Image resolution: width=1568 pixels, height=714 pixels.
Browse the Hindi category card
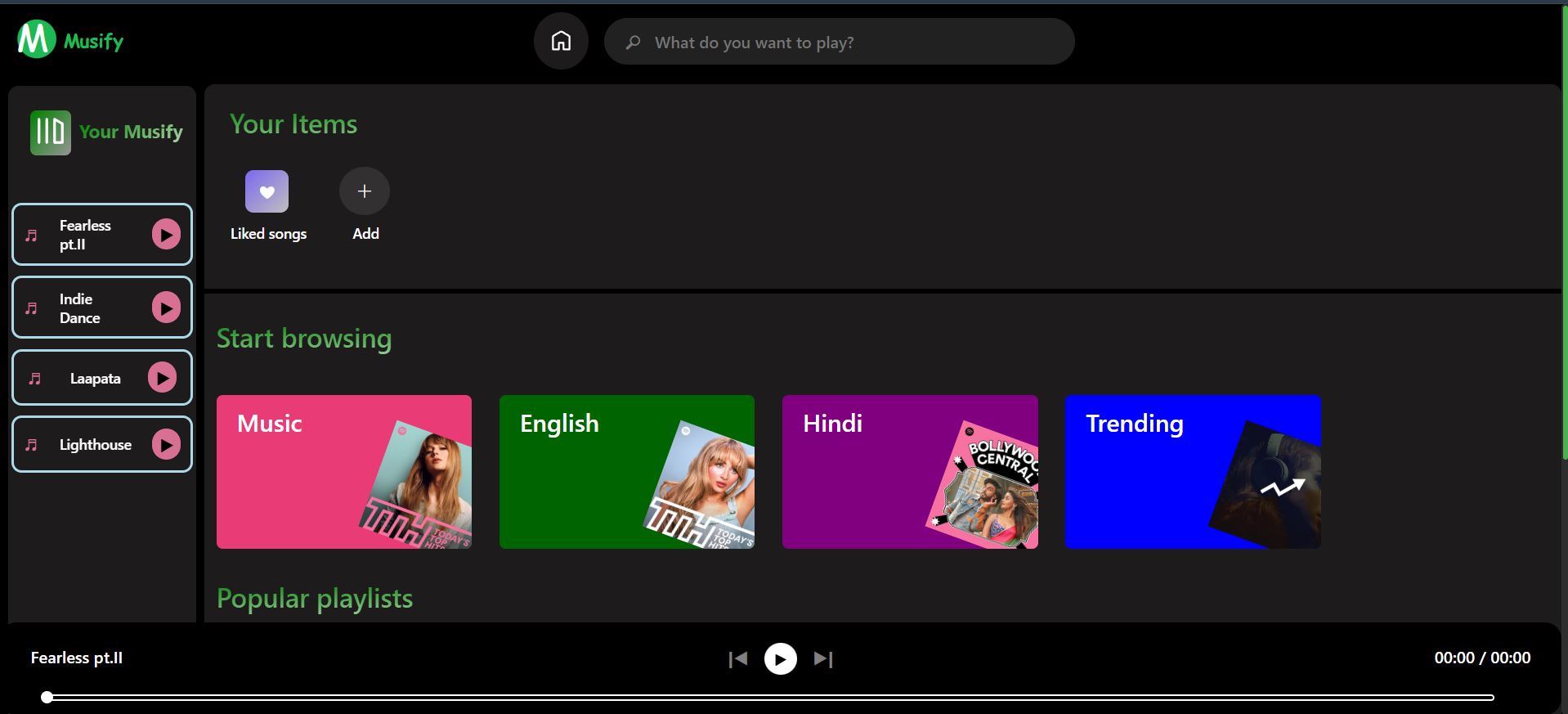click(910, 472)
